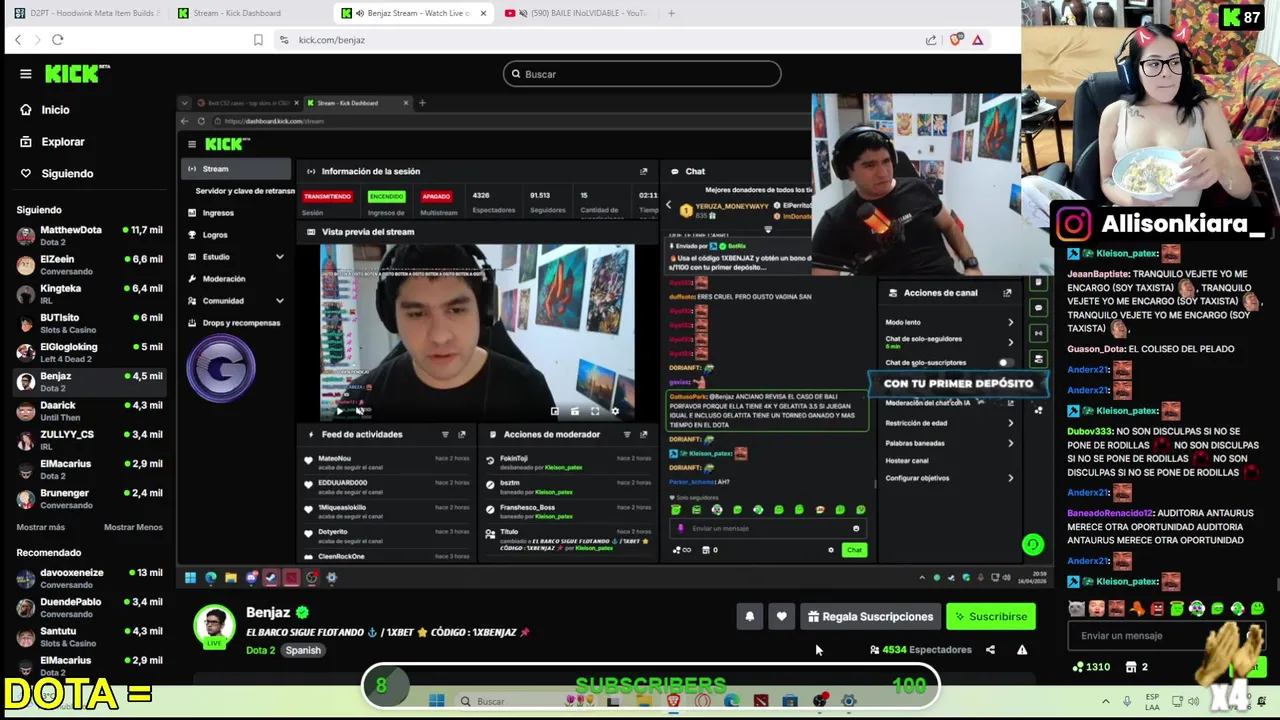Viewport: 1280px width, 720px height.
Task: Bookmark this page with the bookmark icon
Action: click(258, 40)
